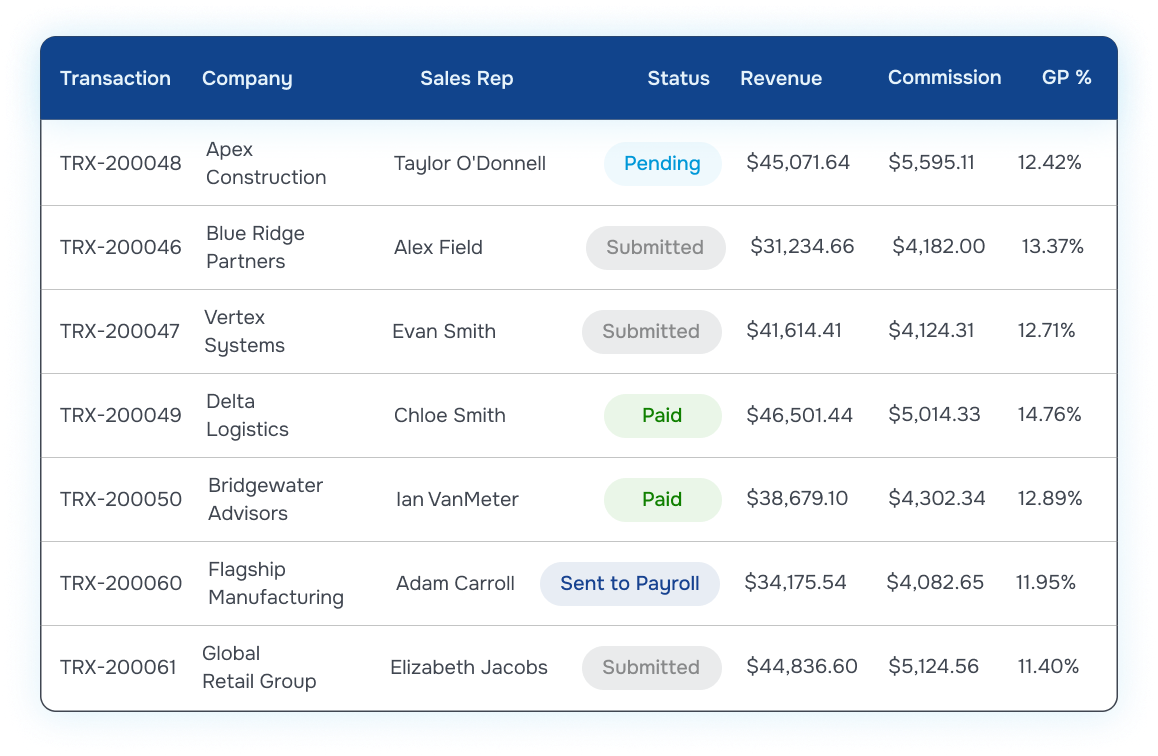Image resolution: width=1158 pixels, height=756 pixels.
Task: Select the Apex Construction company name
Action: point(266,163)
